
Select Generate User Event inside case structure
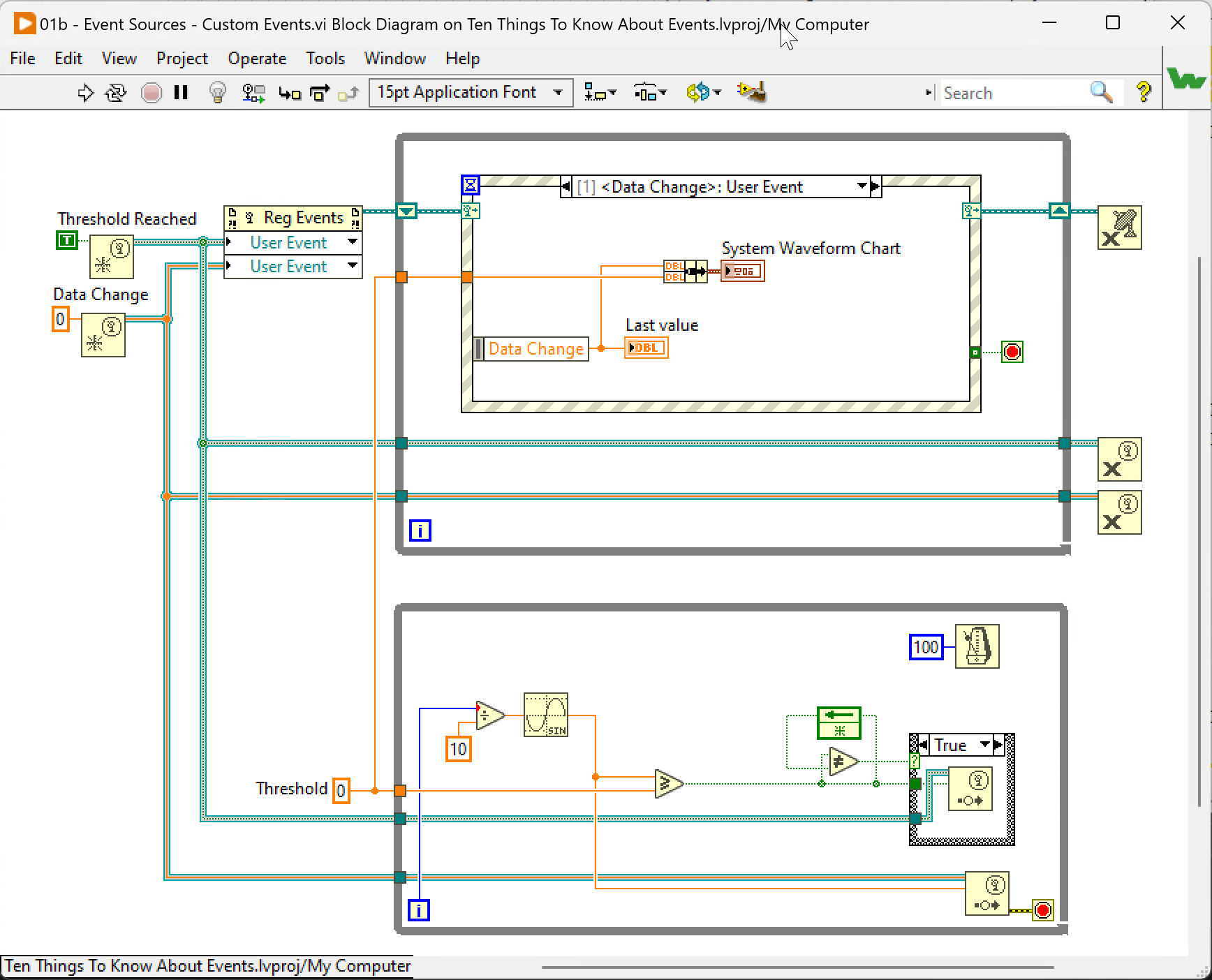click(970, 789)
